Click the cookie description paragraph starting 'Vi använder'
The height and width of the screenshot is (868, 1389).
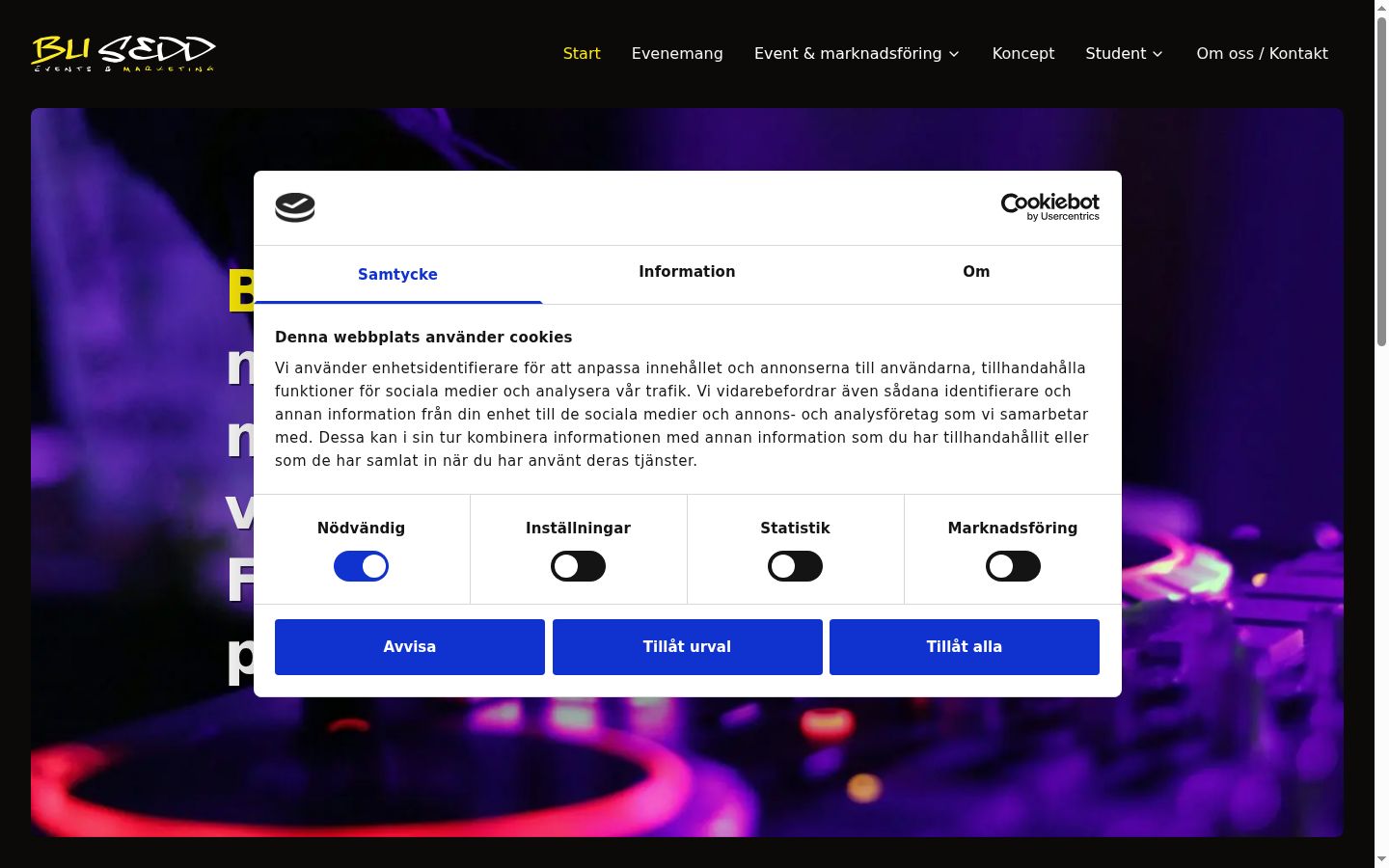pyautogui.click(x=682, y=415)
